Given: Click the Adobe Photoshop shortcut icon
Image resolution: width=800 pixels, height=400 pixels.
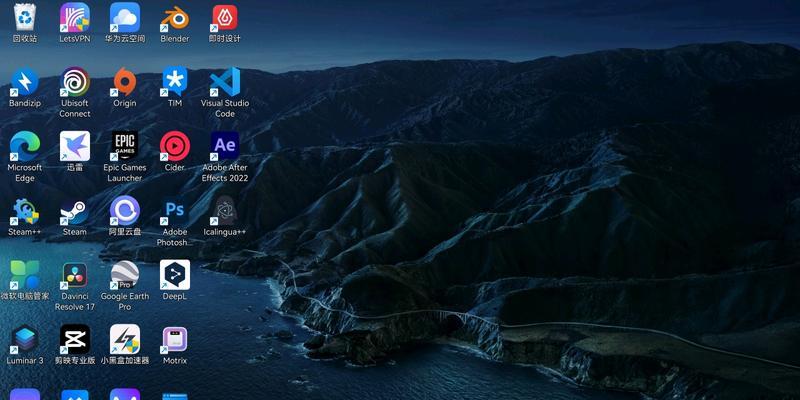Looking at the screenshot, I should (175, 210).
